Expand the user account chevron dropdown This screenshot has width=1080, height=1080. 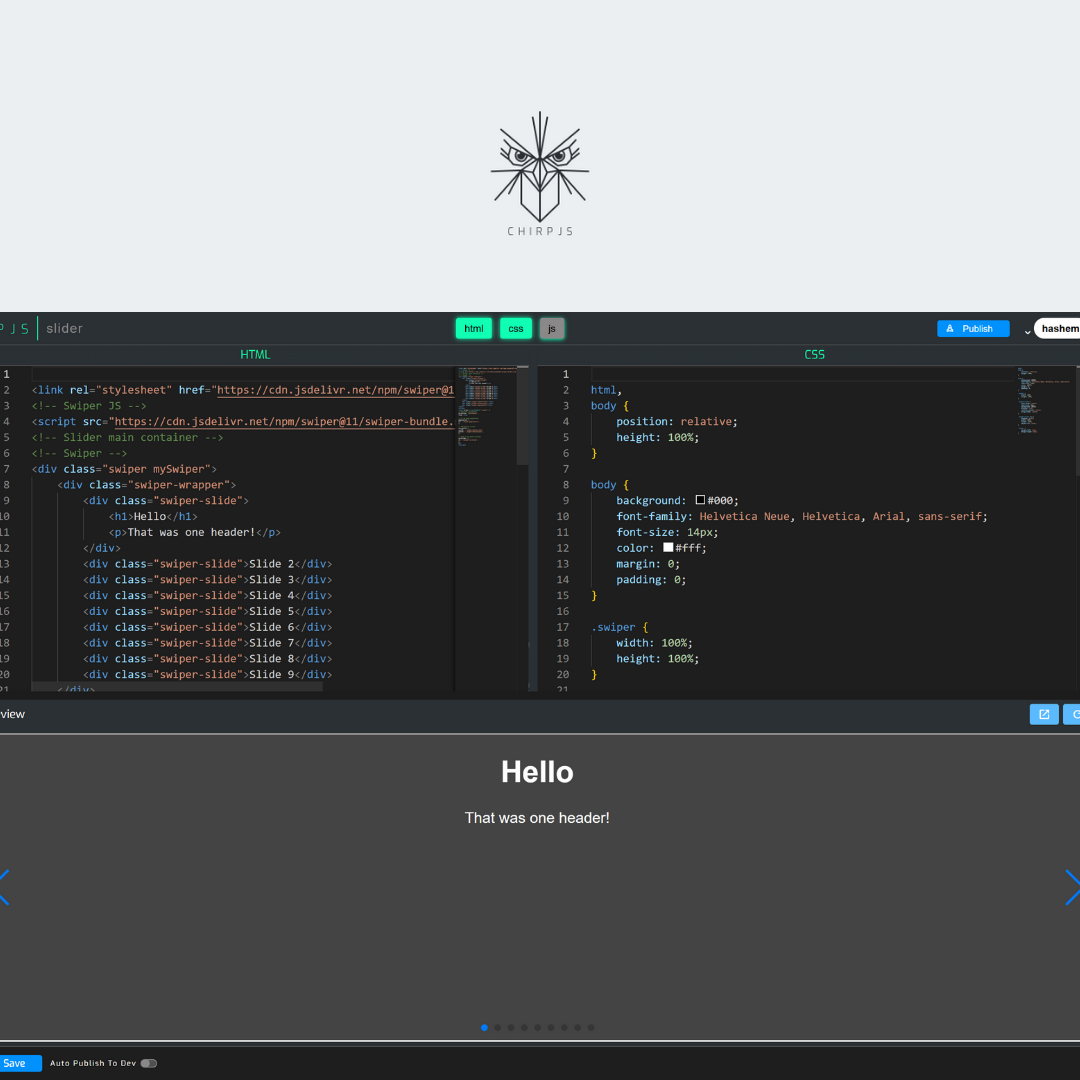coord(1027,331)
